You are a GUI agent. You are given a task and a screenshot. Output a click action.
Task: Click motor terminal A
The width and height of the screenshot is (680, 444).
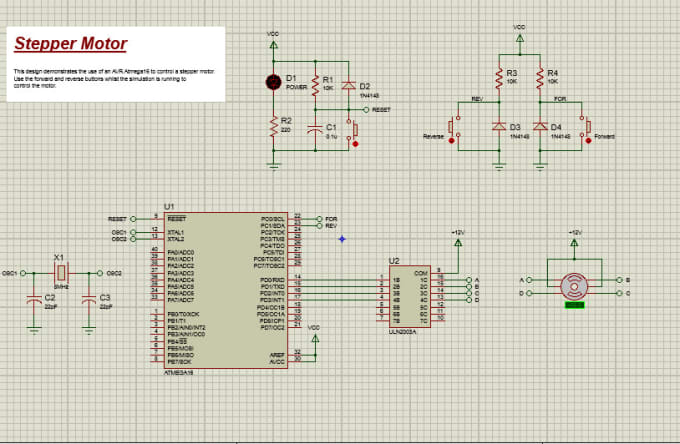coord(529,280)
